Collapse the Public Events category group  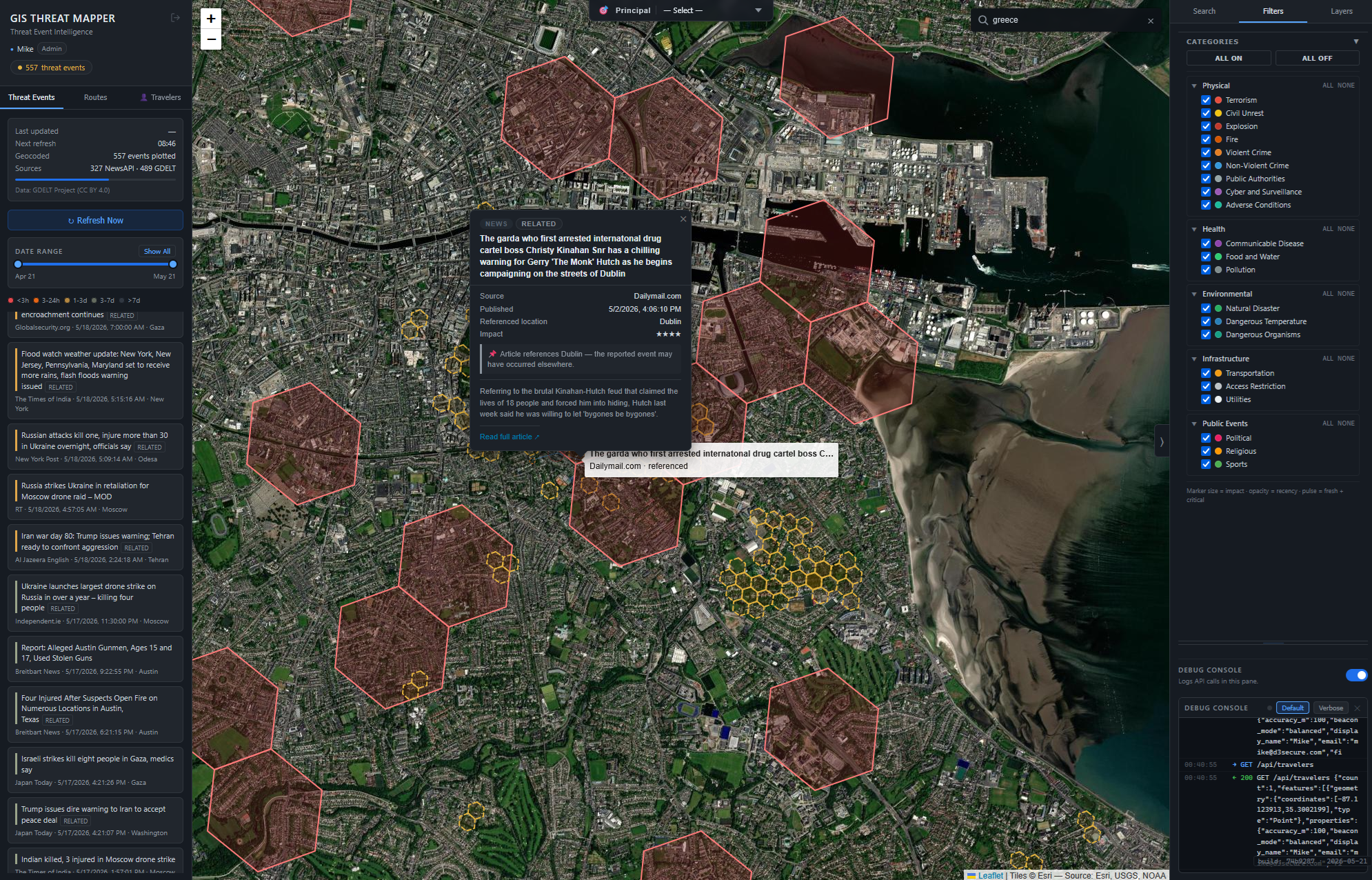[x=1194, y=423]
